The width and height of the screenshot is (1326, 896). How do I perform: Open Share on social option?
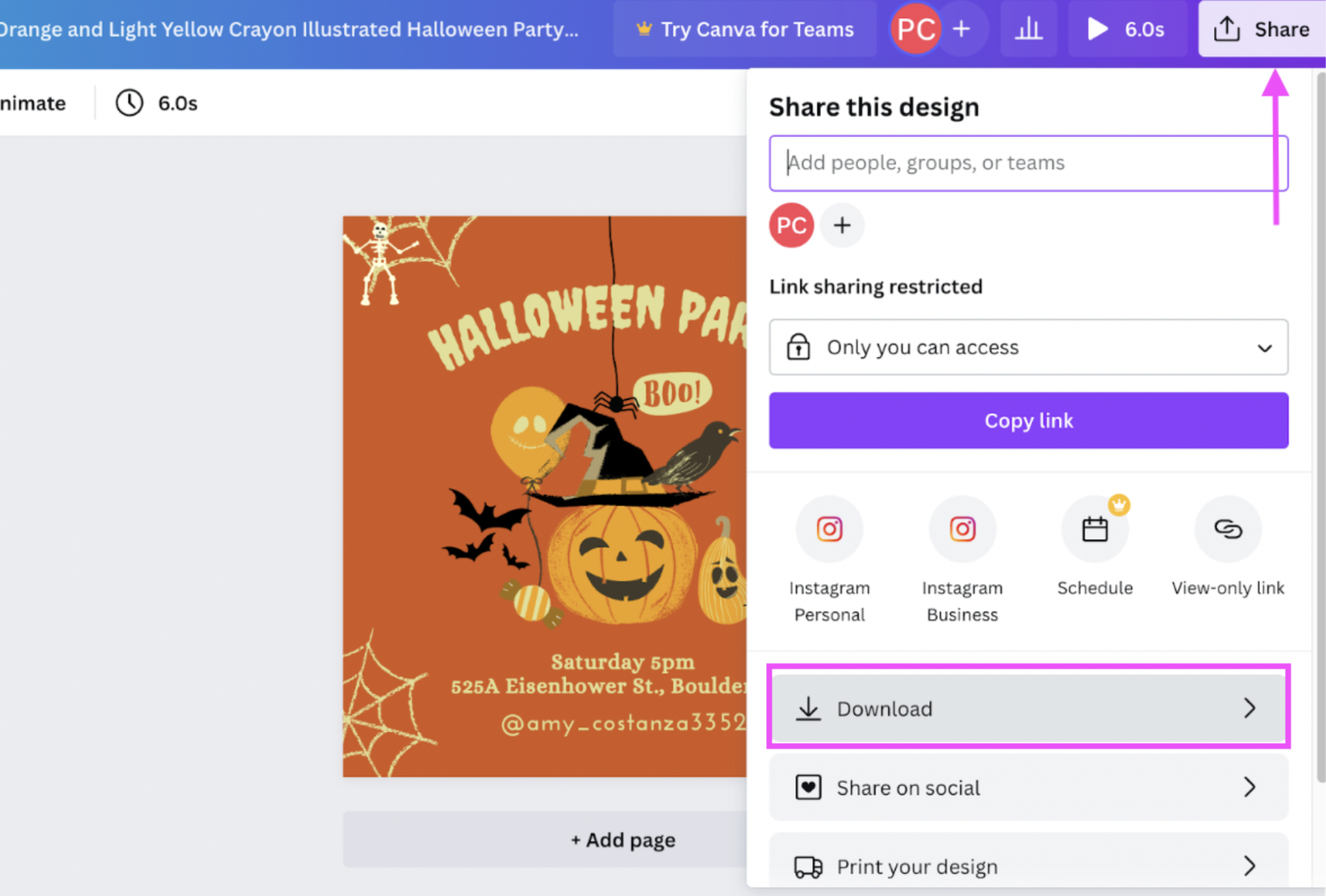coord(1029,787)
